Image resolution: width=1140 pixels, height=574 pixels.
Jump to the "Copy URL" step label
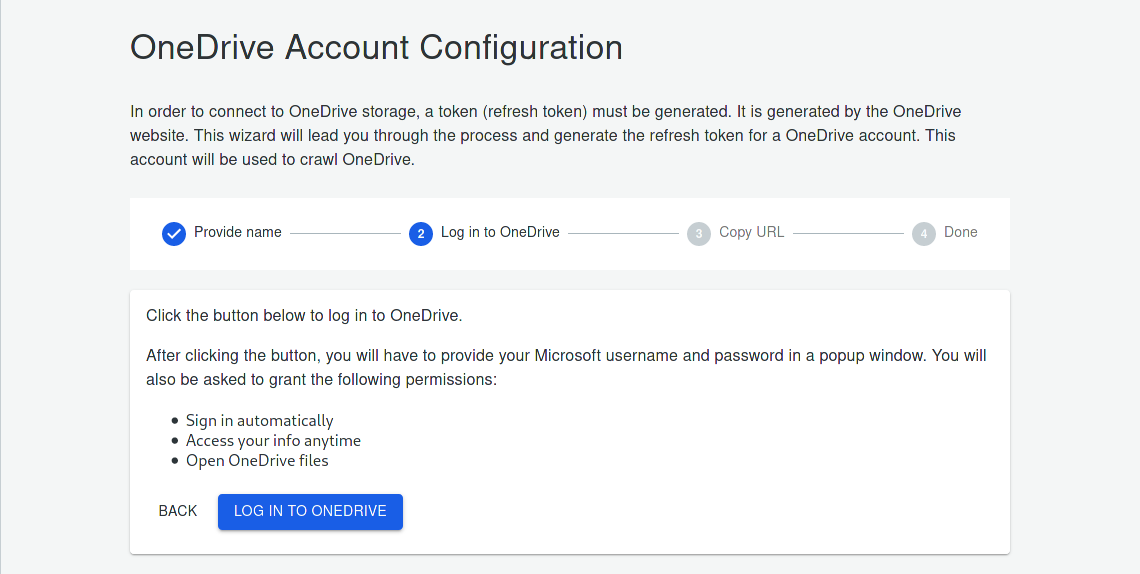point(751,232)
